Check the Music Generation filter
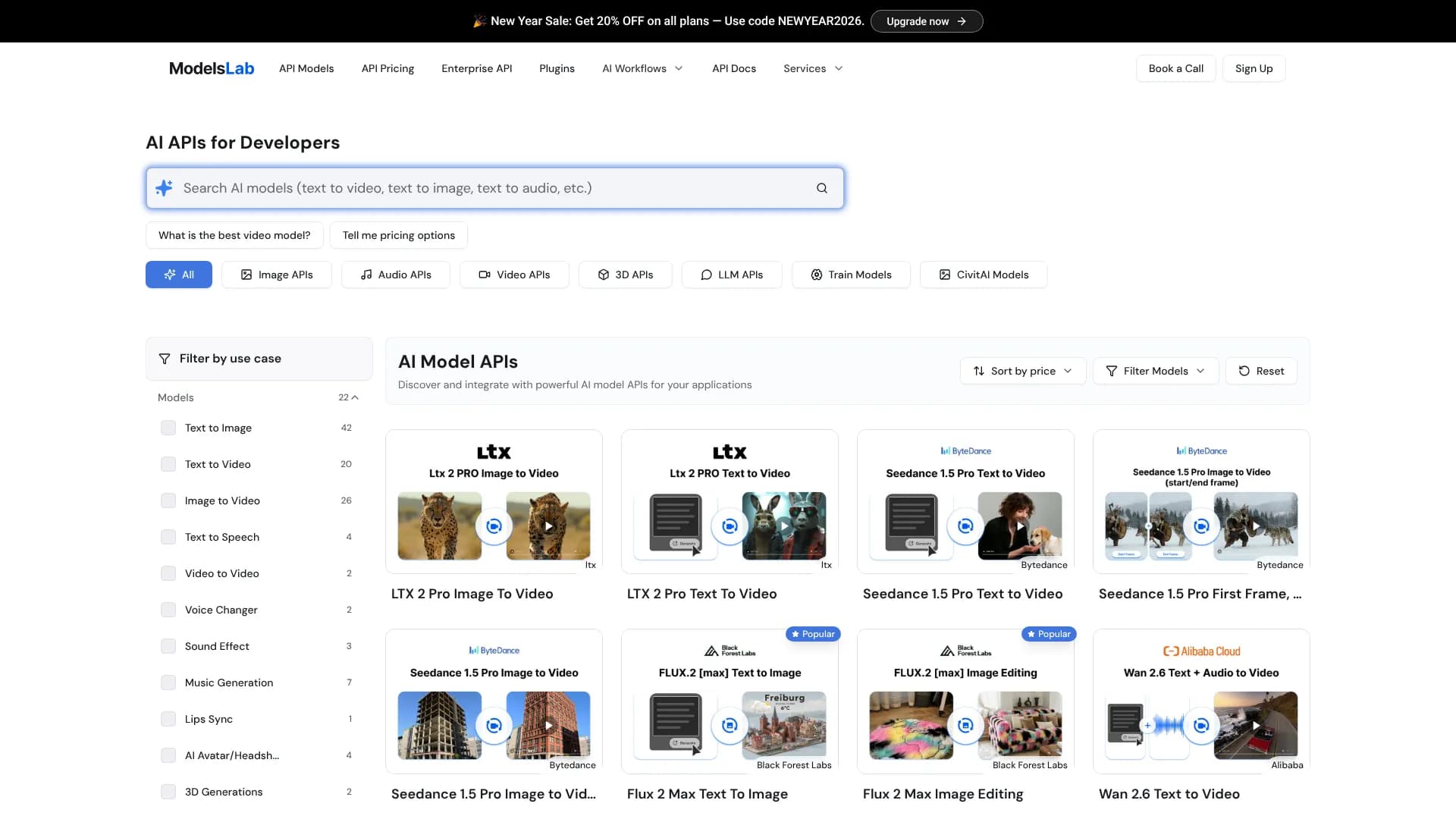 point(168,682)
